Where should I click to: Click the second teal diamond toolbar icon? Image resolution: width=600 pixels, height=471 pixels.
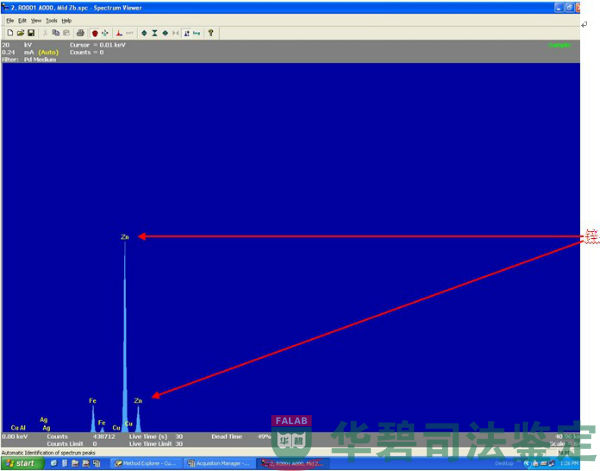(x=165, y=33)
